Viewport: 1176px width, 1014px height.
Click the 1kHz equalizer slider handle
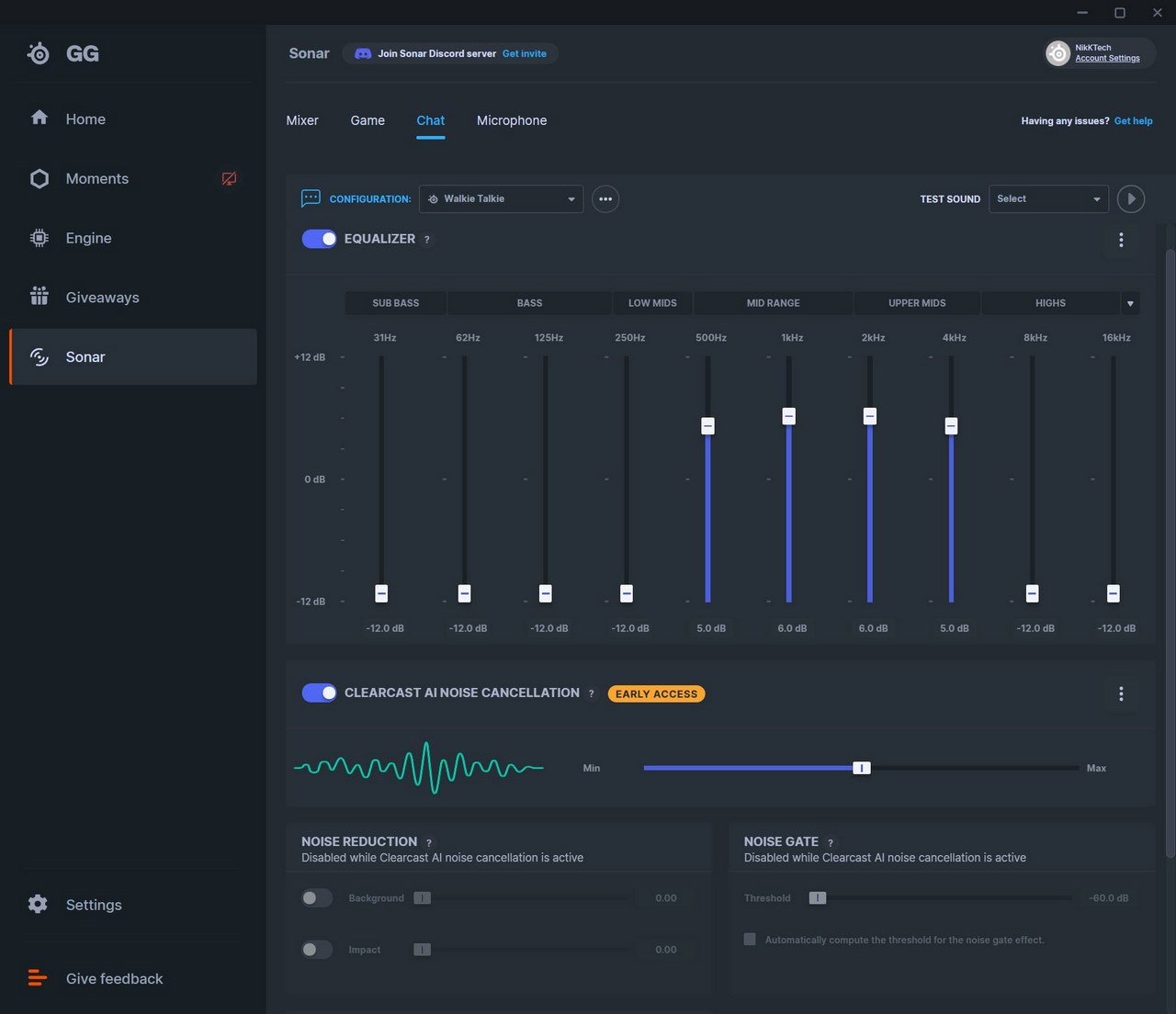click(788, 416)
